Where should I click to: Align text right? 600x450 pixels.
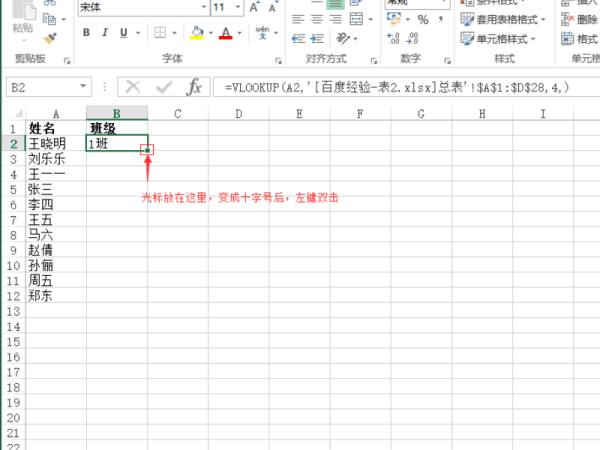point(336,19)
